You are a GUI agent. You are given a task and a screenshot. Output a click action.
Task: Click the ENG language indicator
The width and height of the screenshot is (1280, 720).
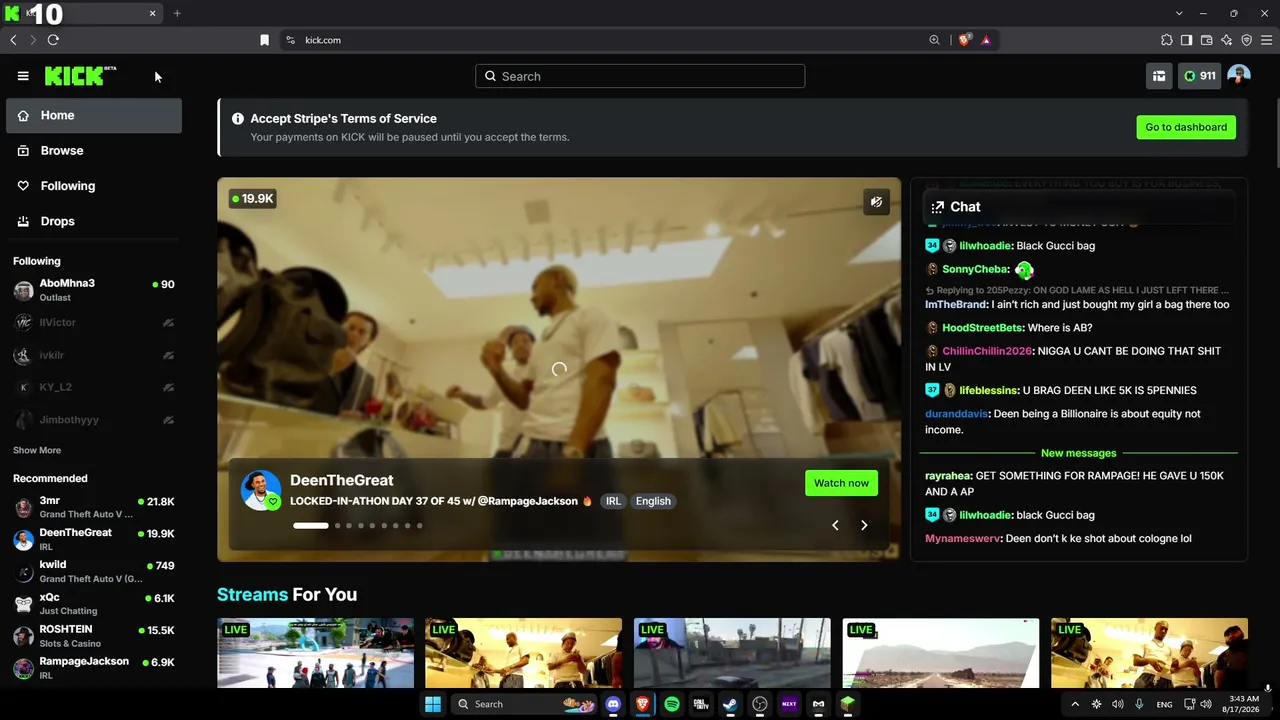1164,704
